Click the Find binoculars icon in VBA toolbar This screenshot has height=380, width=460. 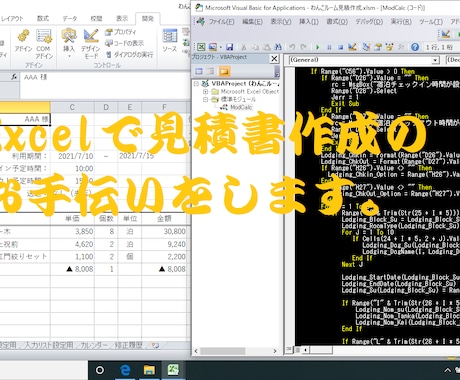pyautogui.click(x=278, y=47)
